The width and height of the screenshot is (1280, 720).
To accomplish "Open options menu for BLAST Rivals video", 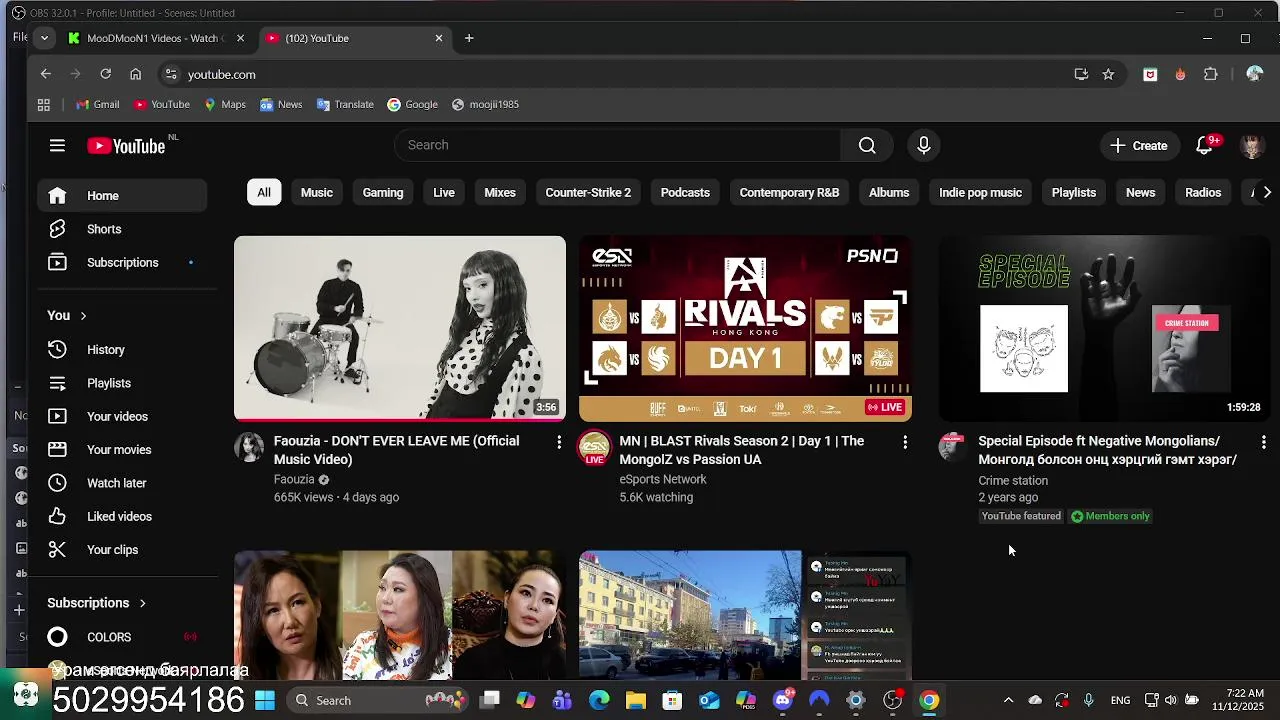I will tap(905, 442).
